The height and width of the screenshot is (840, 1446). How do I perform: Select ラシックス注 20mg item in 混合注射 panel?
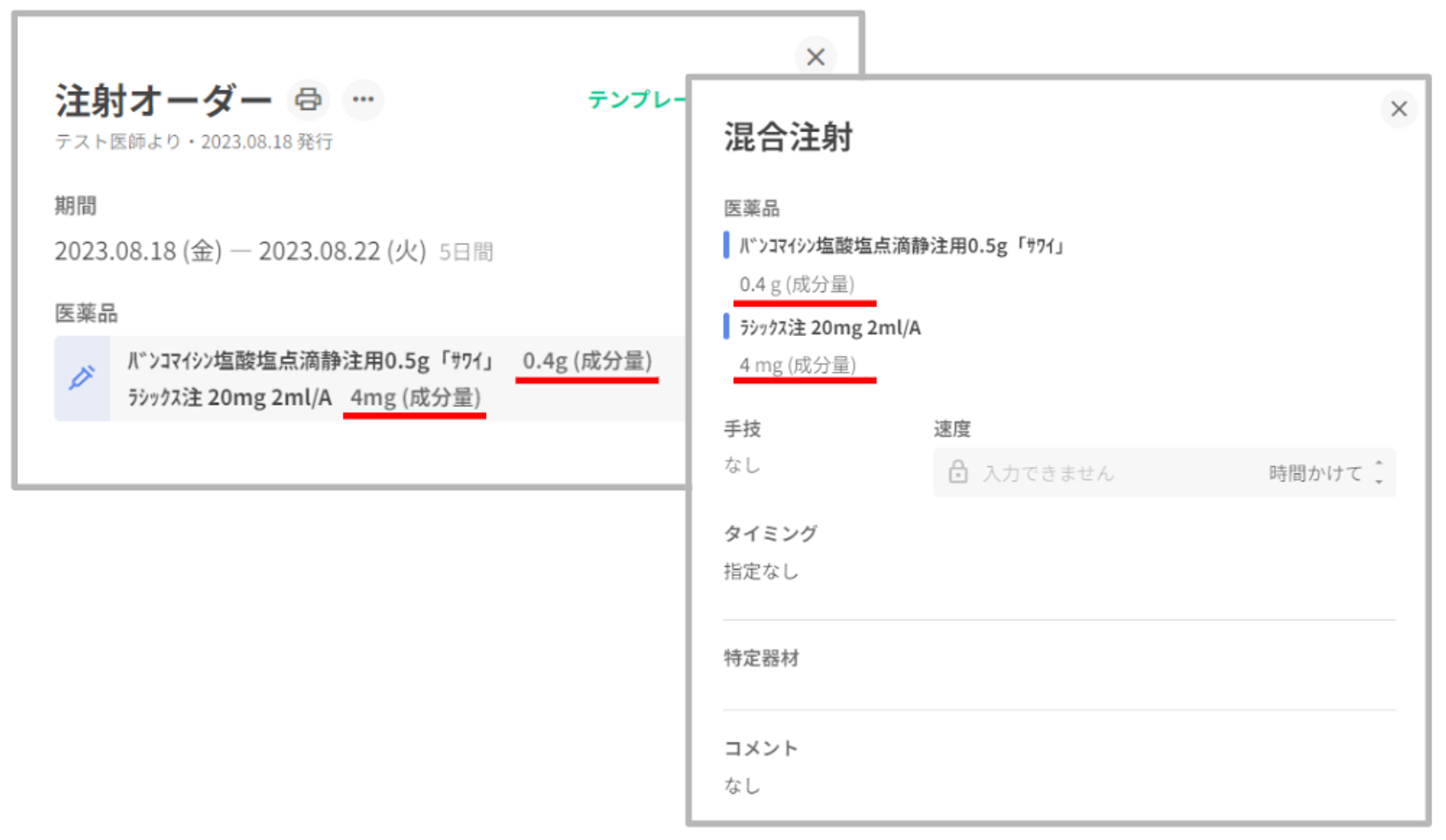[830, 327]
